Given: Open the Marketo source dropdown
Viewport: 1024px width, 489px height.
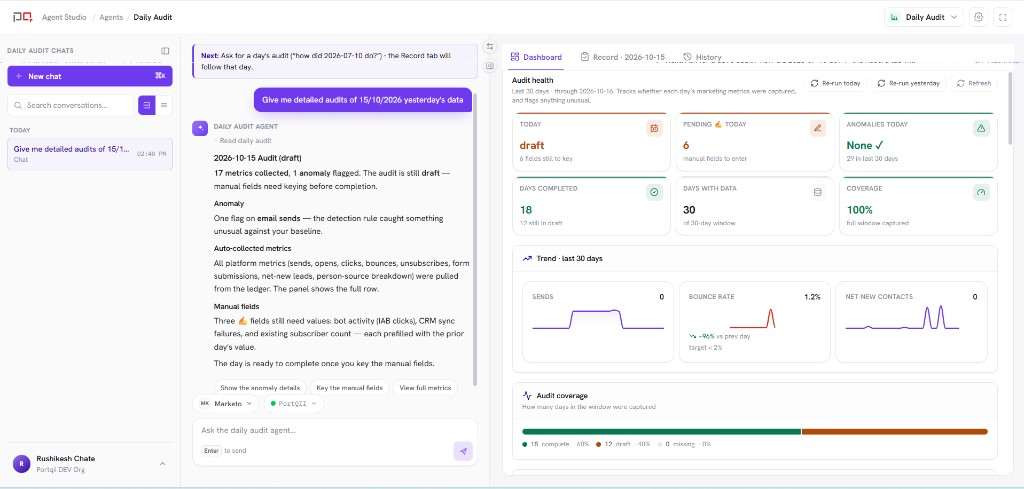Looking at the screenshot, I should (x=225, y=403).
